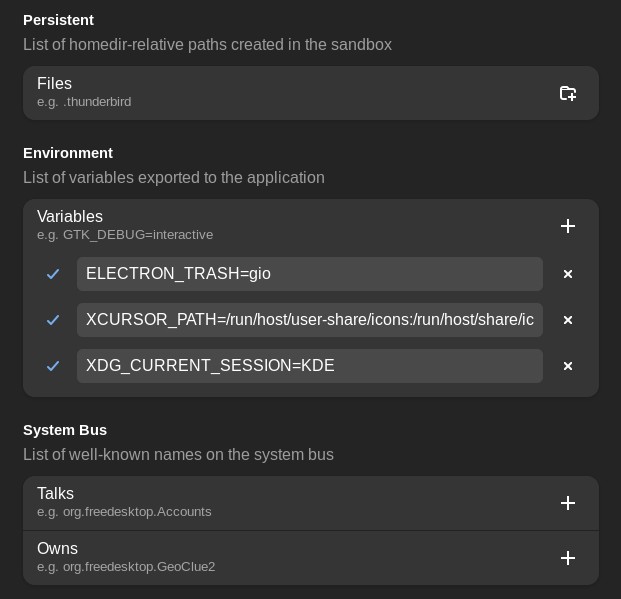The height and width of the screenshot is (599, 621).
Task: Remove the ELECTRON_TRASH=gio variable
Action: (x=568, y=274)
